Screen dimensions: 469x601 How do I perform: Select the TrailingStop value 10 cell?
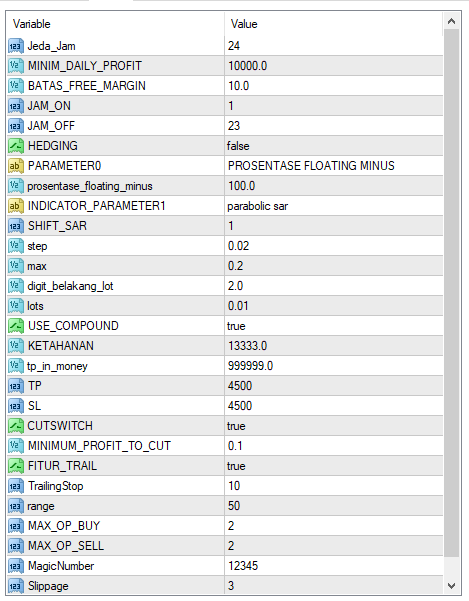(334, 486)
